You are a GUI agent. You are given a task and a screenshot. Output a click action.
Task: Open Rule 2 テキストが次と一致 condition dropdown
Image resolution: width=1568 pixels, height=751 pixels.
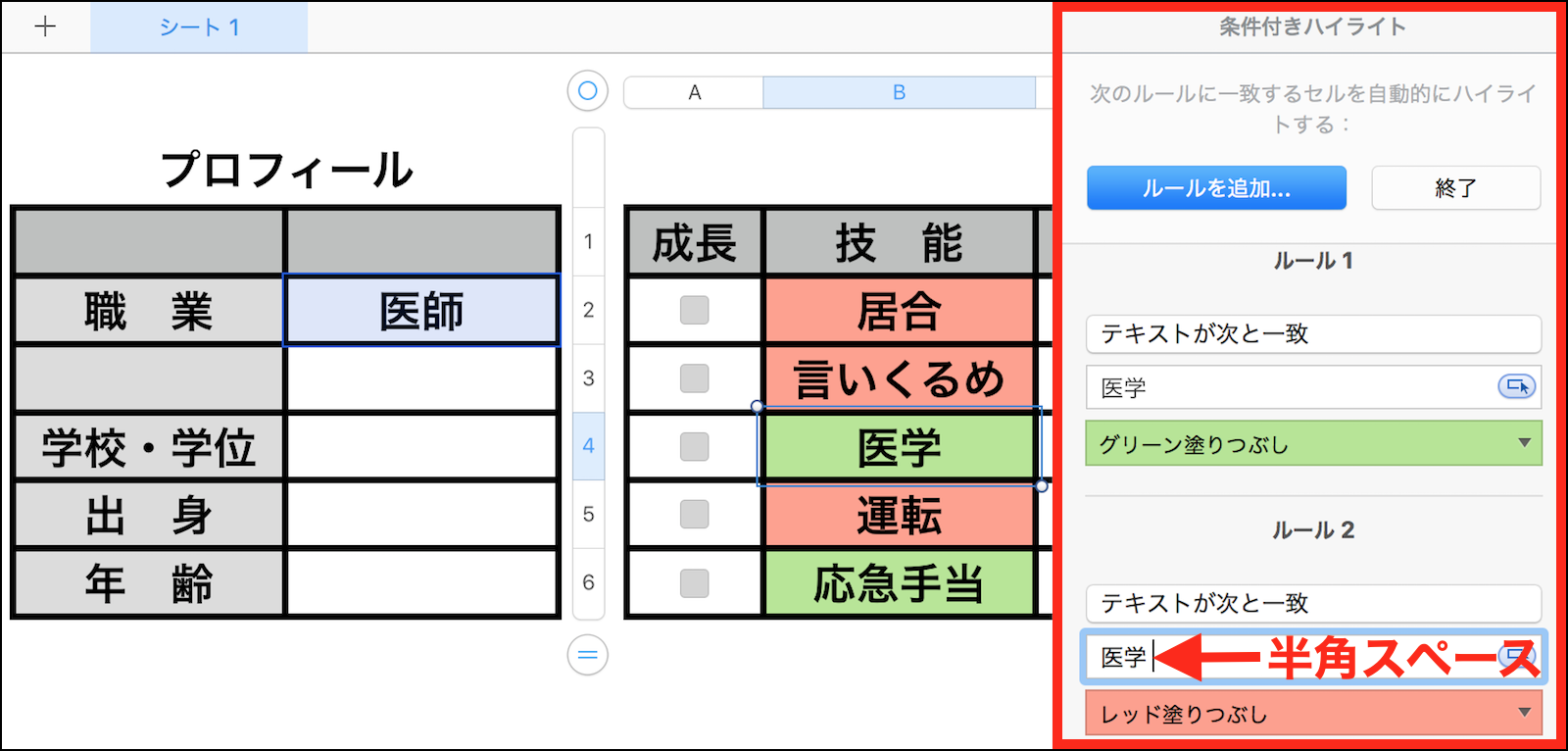1313,603
